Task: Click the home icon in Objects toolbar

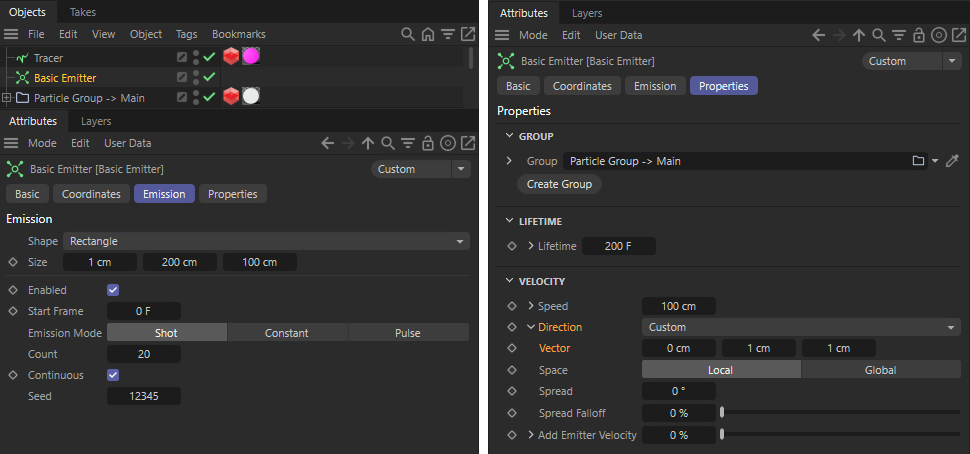Action: click(x=427, y=35)
